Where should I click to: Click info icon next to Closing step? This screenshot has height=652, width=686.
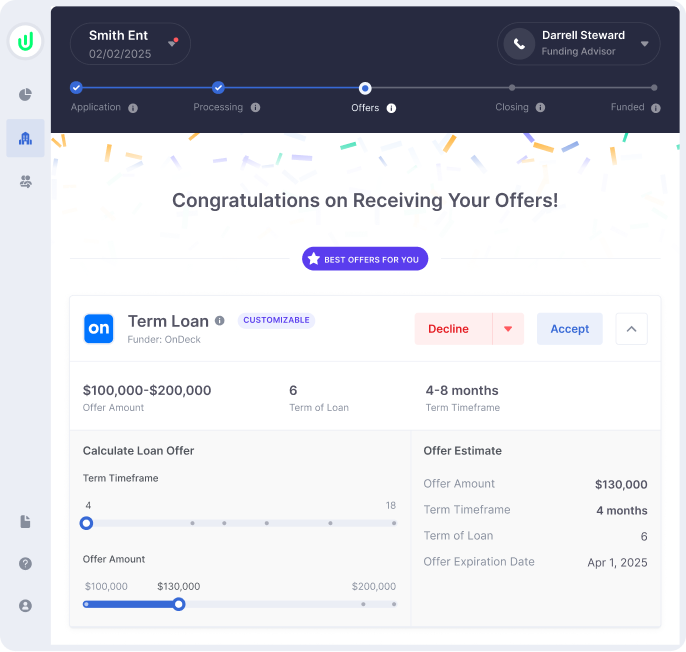(540, 107)
